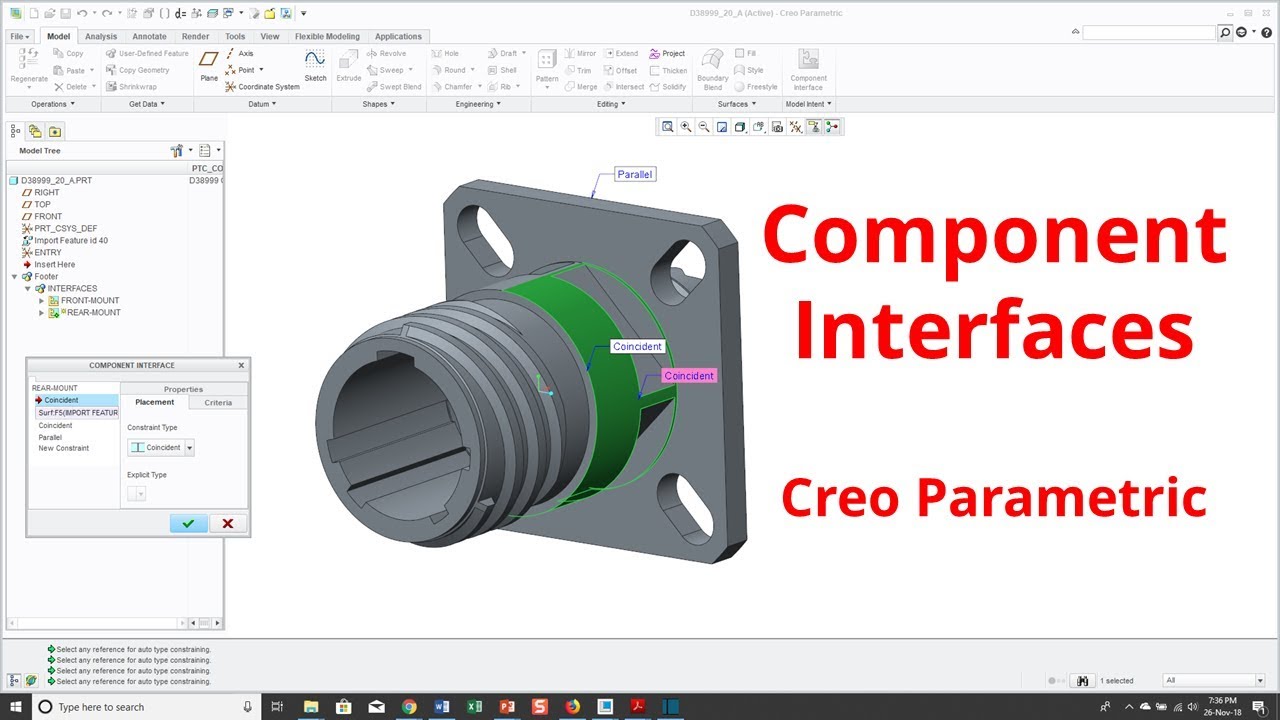Viewport: 1280px width, 720px height.
Task: Expand the REAR-MOUNT tree node
Action: (42, 313)
